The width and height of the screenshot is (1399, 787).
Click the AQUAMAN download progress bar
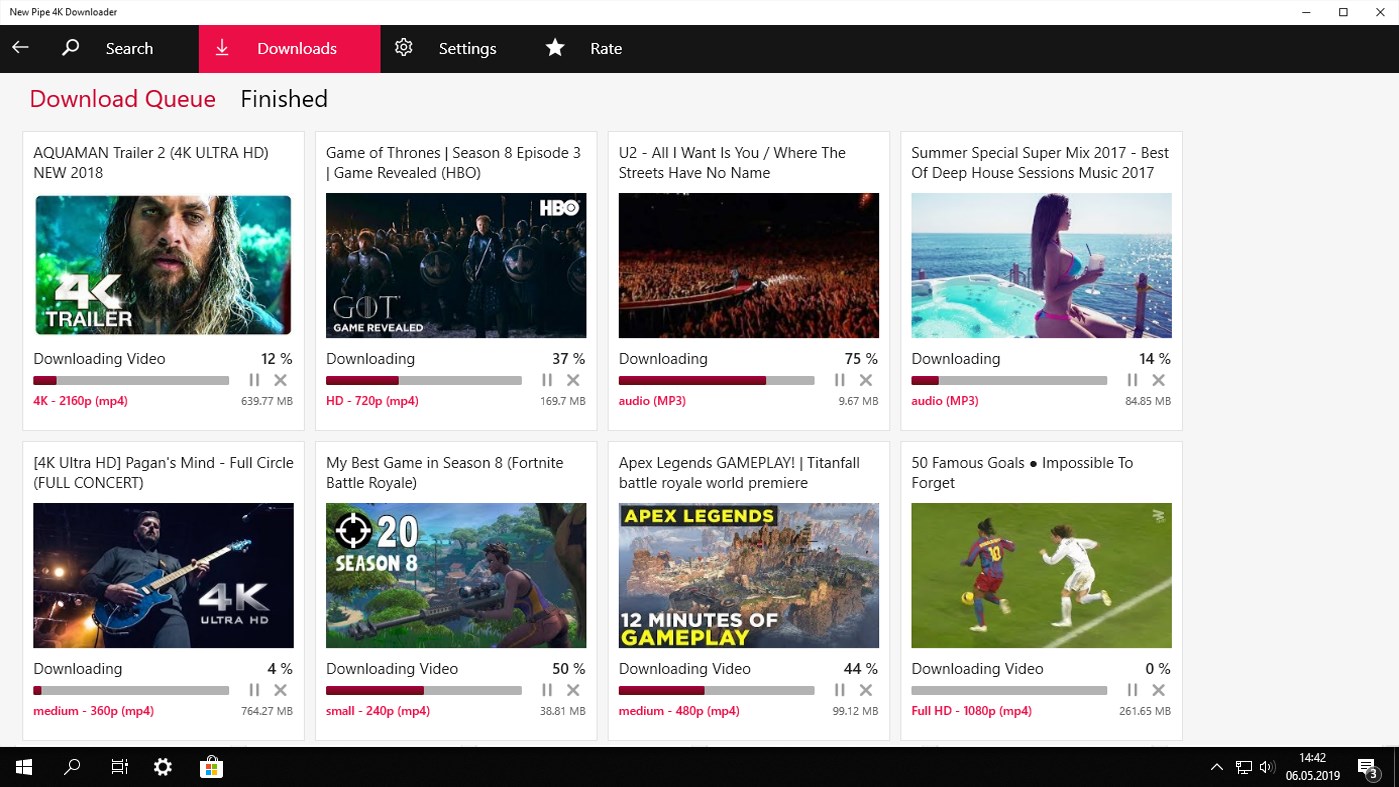coord(131,380)
